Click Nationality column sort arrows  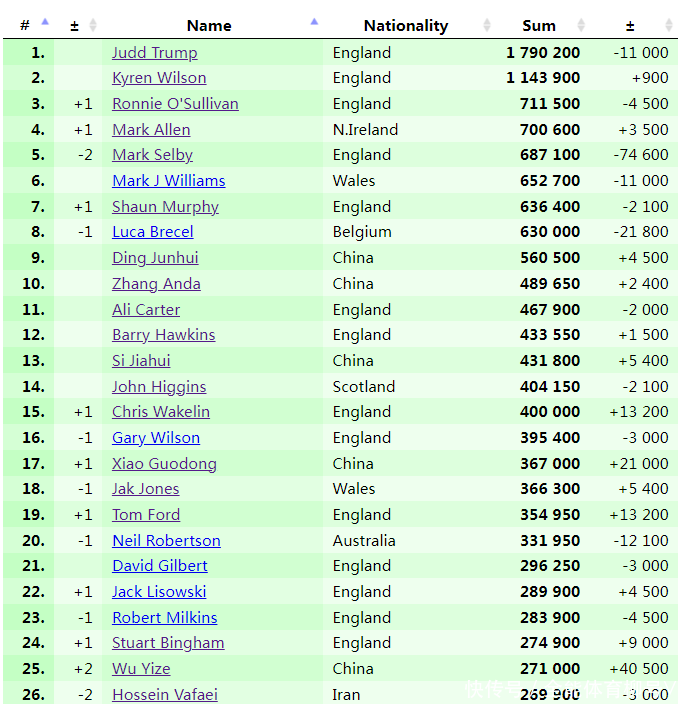(487, 25)
